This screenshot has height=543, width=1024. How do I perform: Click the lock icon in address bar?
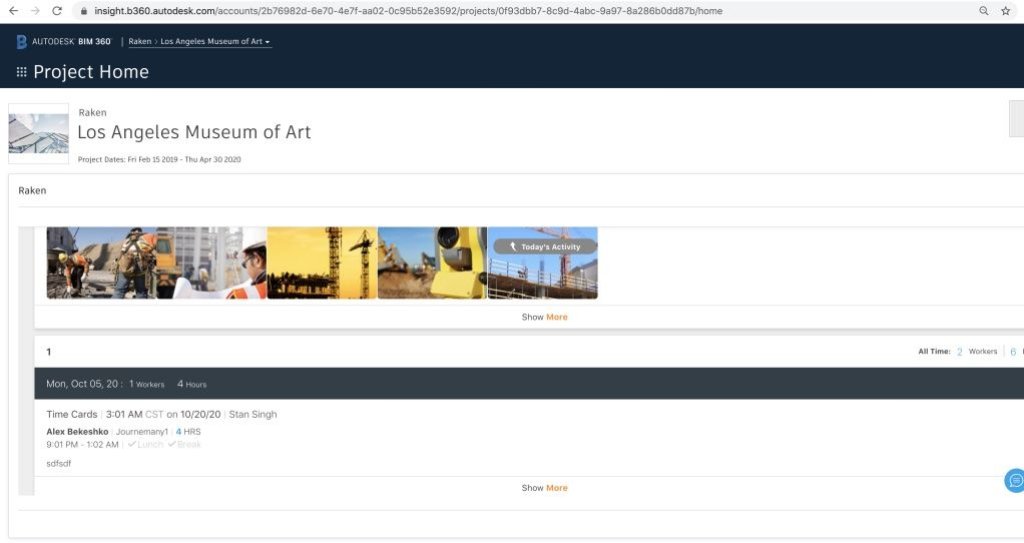[84, 11]
